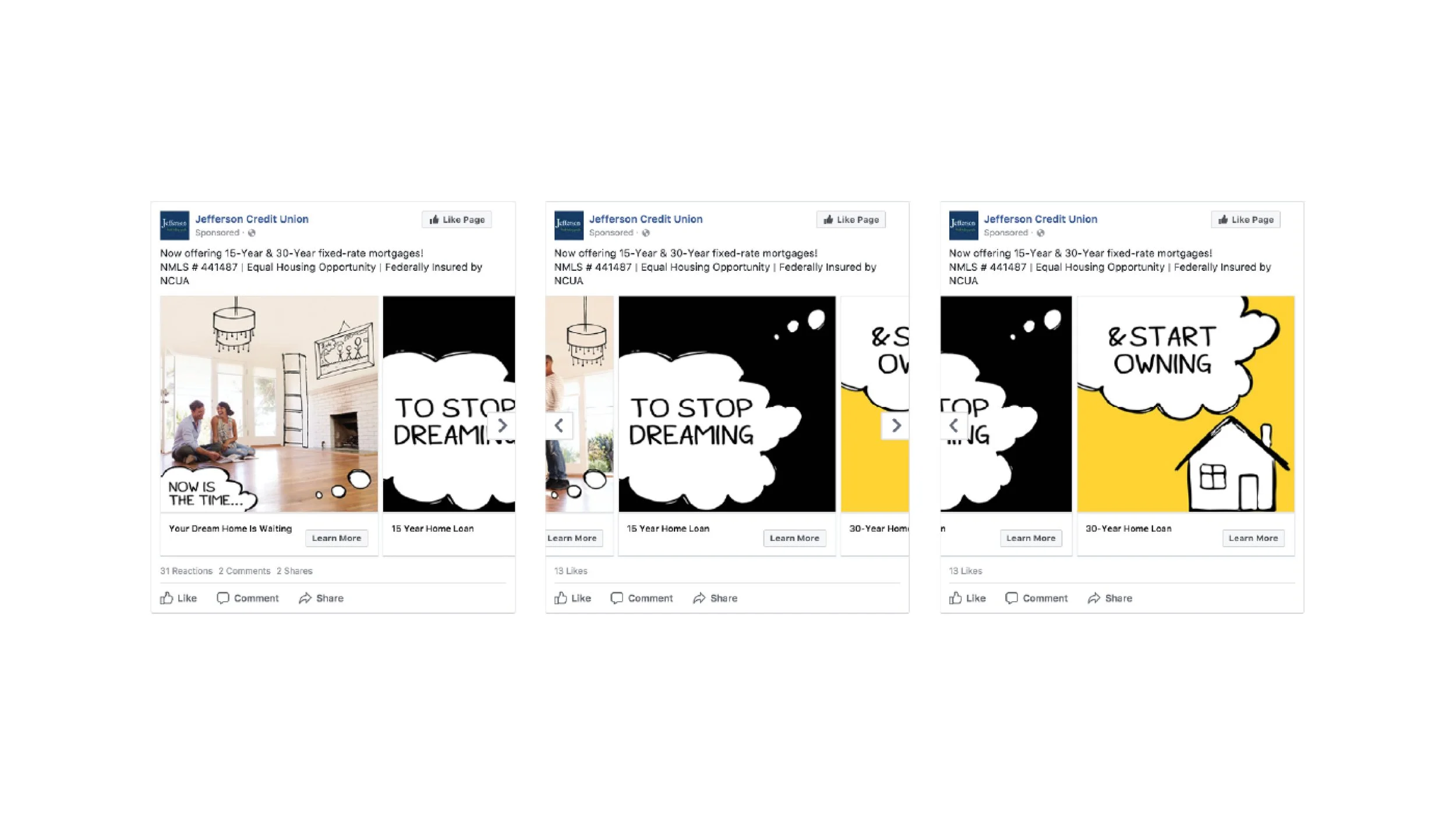
Task: Like Page on the third Jefferson Credit Union ad
Action: pos(1246,220)
